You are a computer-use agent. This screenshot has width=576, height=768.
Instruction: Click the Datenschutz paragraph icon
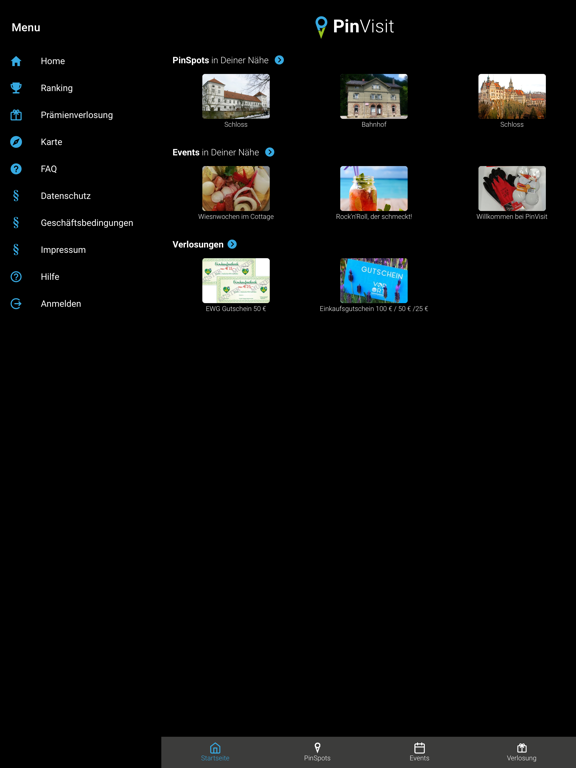pos(16,196)
